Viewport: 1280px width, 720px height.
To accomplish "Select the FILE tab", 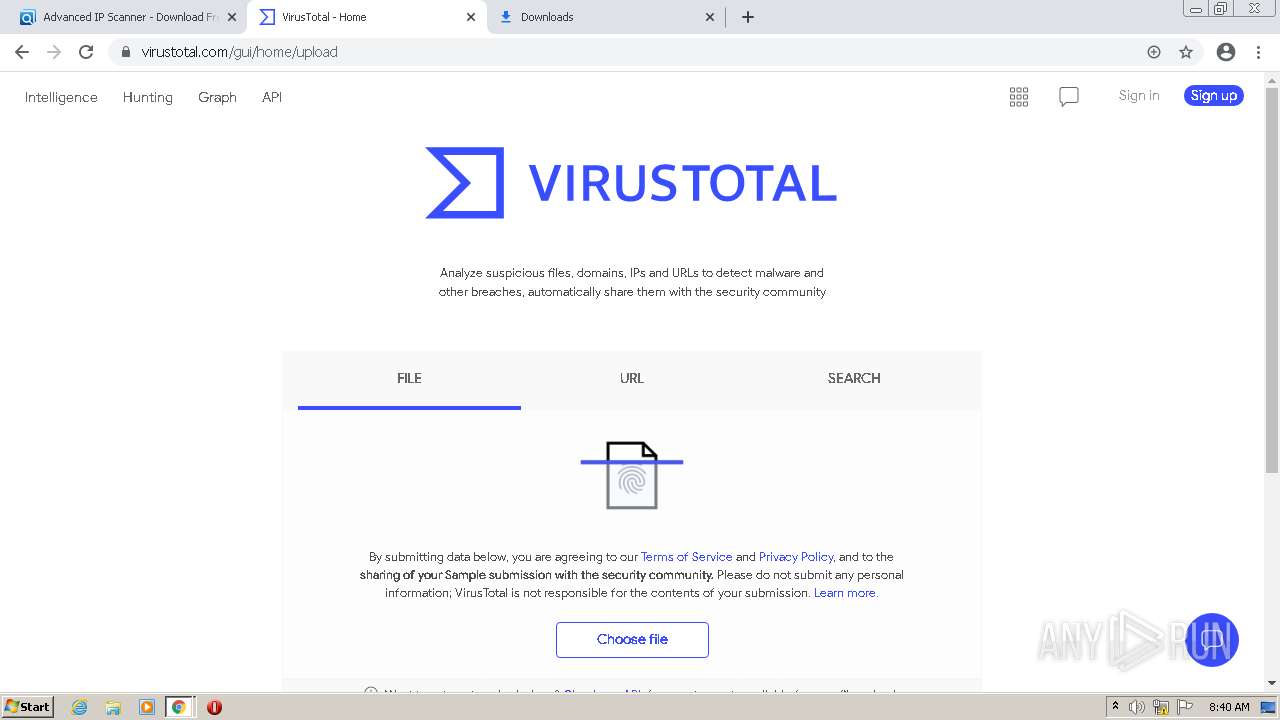I will pyautogui.click(x=409, y=379).
